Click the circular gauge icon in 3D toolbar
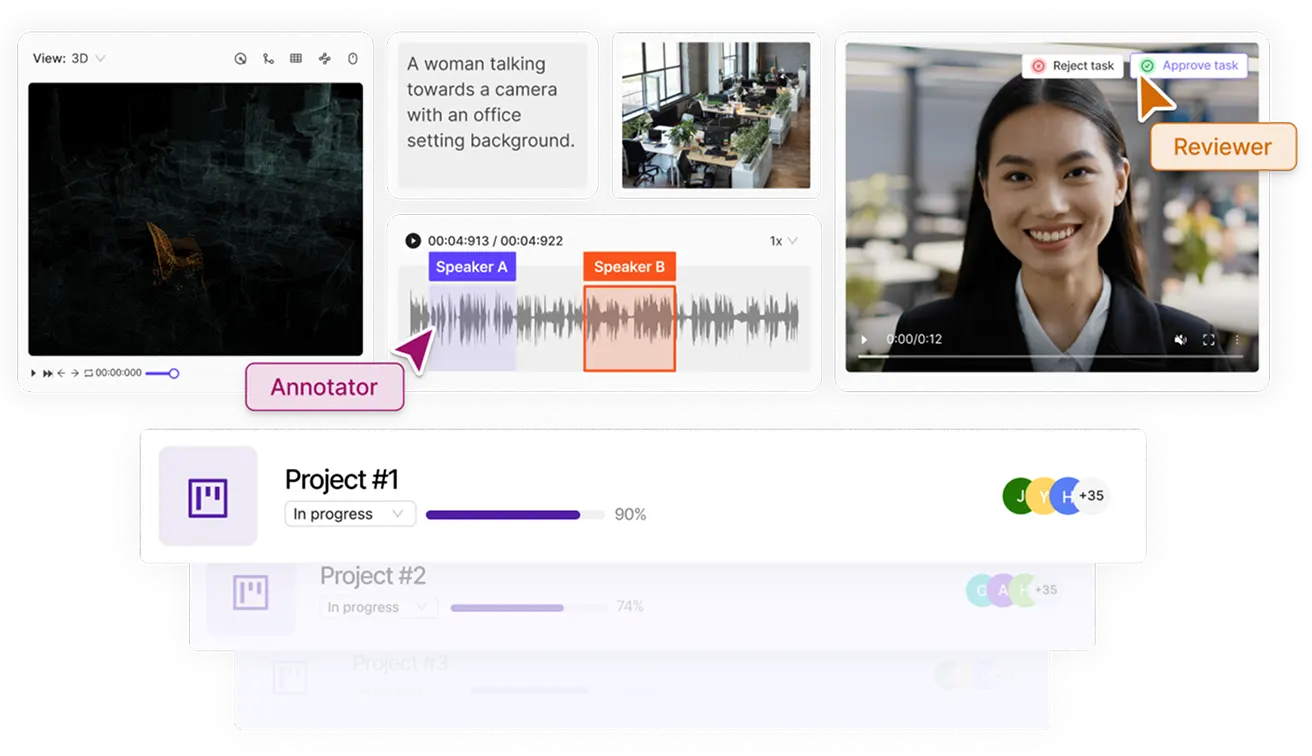Viewport: 1312px width, 756px height. [240, 59]
